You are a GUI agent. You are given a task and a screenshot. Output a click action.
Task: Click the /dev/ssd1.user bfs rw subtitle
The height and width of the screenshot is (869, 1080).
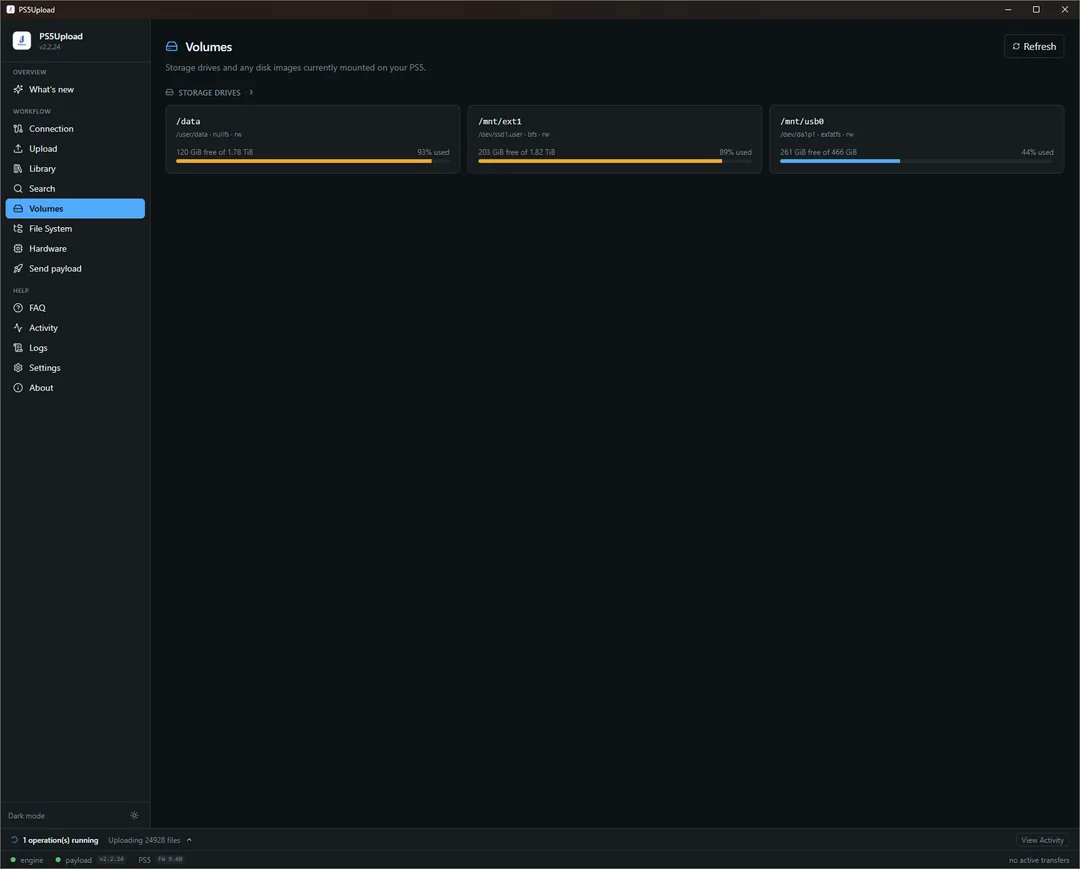[514, 134]
